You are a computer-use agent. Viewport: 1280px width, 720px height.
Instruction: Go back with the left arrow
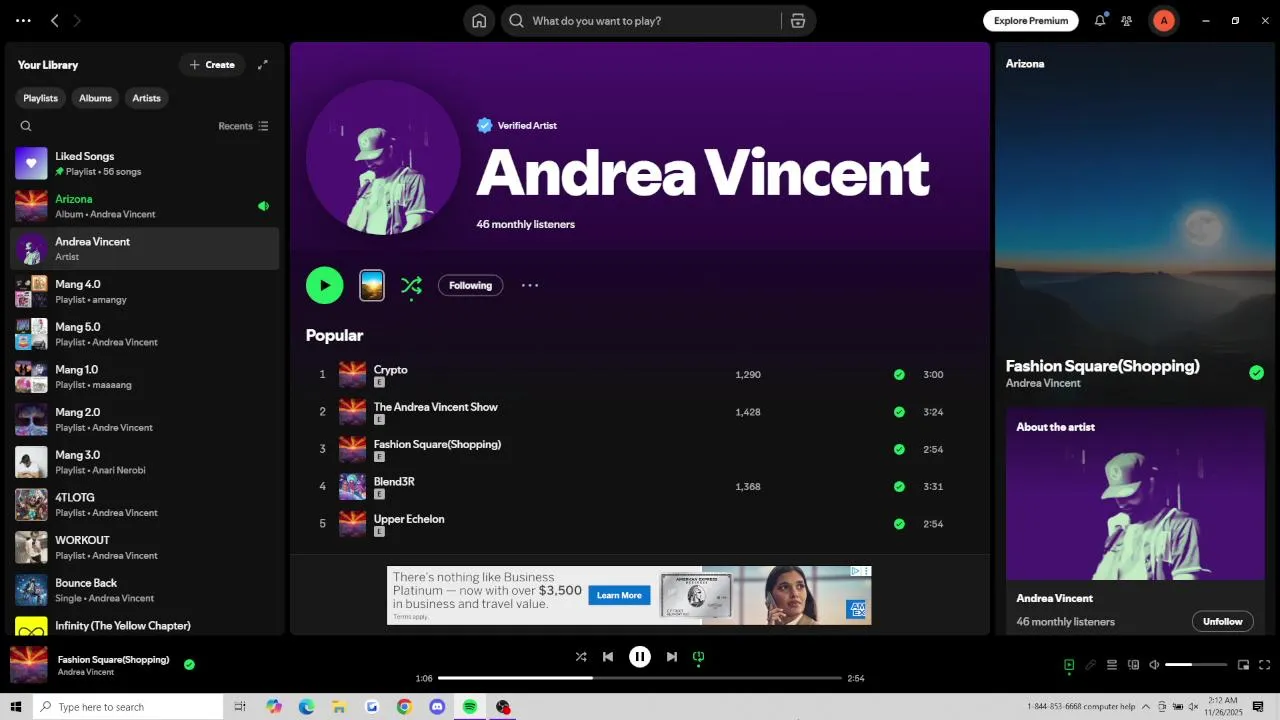point(55,20)
